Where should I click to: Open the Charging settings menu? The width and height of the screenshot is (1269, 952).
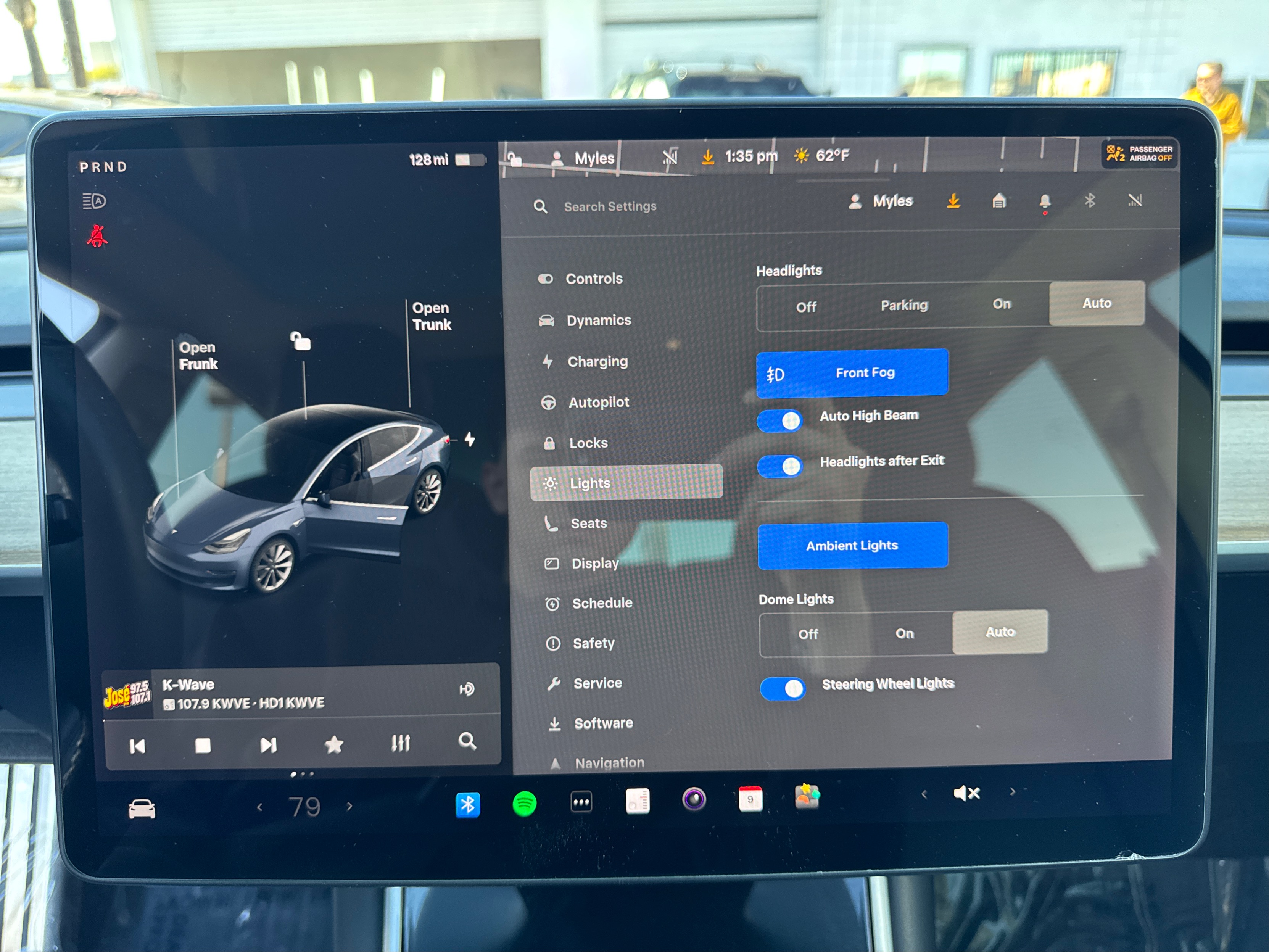(x=597, y=361)
